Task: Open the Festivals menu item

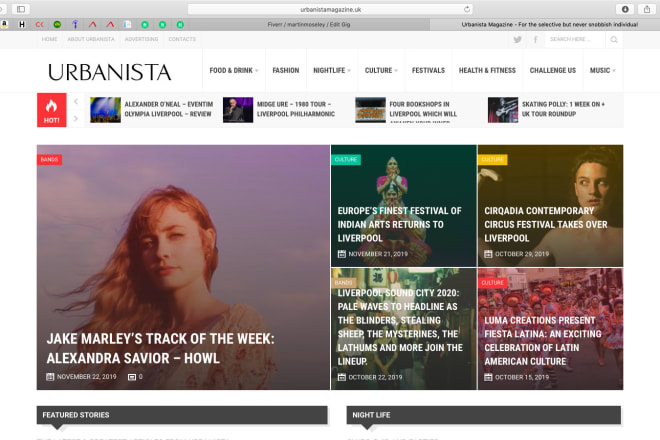Action: [x=428, y=70]
